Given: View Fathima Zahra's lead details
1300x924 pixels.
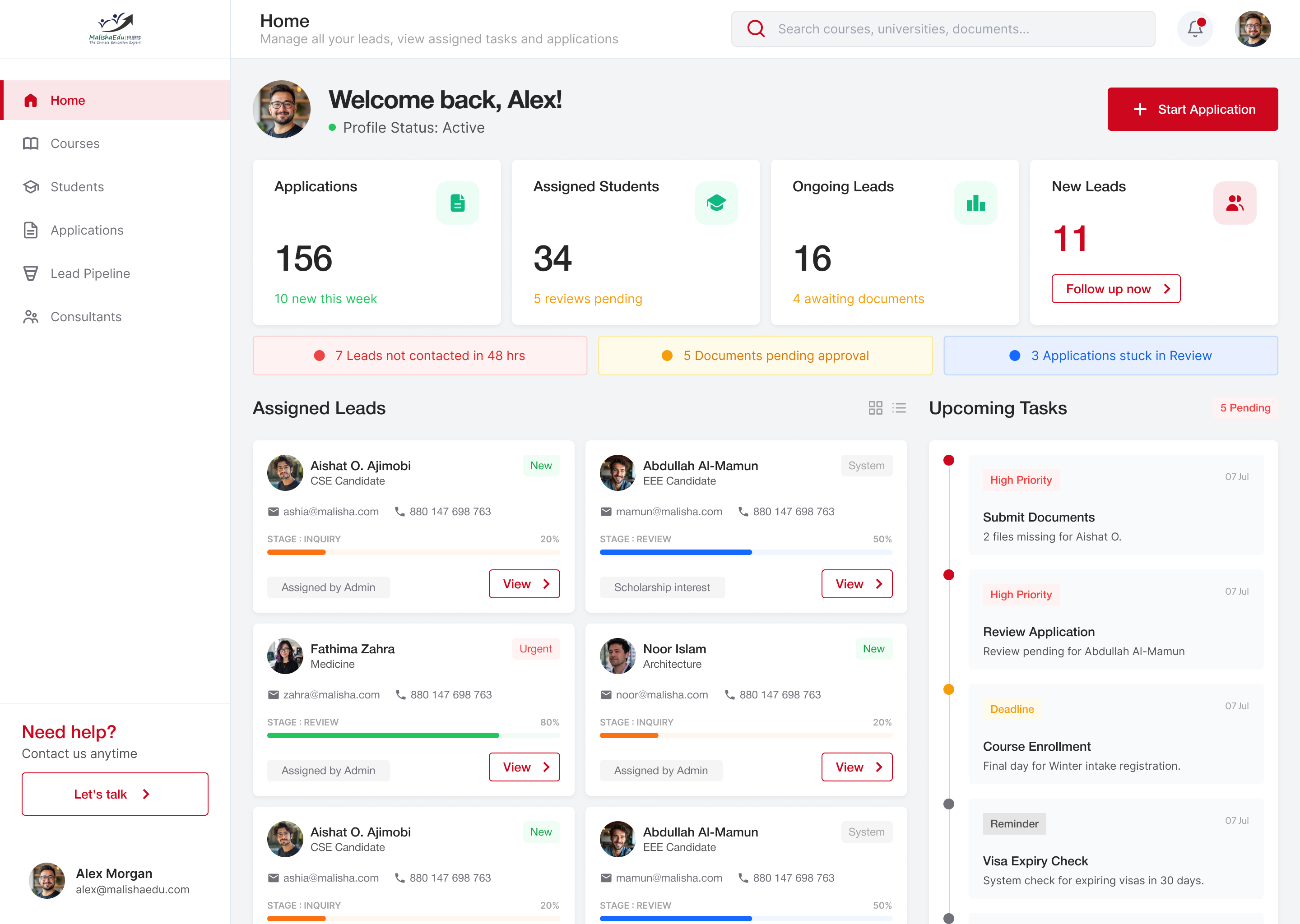Looking at the screenshot, I should click(x=524, y=767).
